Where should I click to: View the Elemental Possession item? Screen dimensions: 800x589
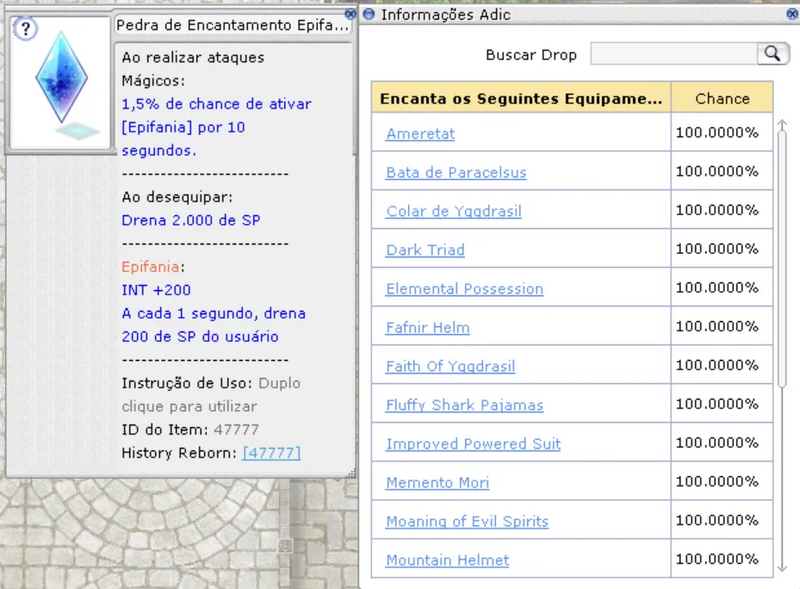(464, 289)
